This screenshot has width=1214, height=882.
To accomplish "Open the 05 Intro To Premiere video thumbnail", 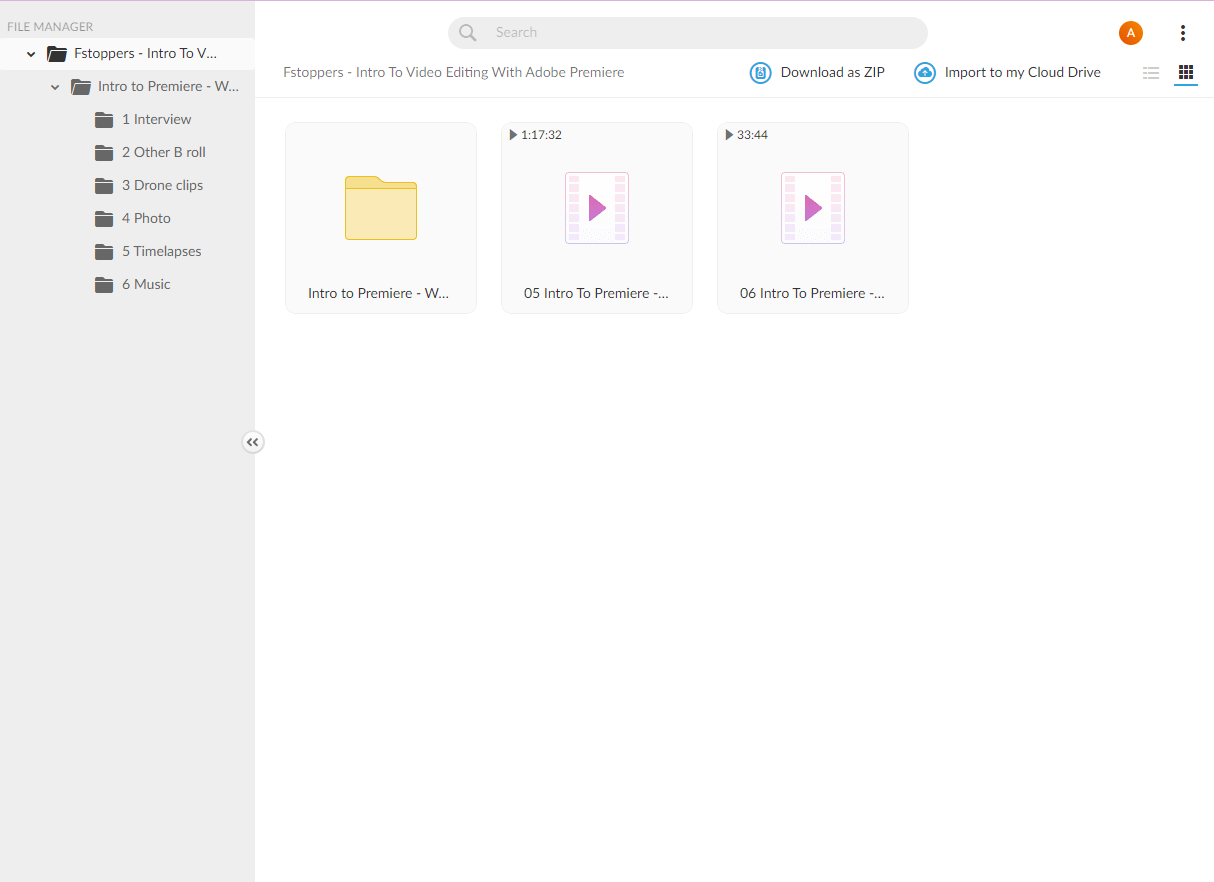I will (x=597, y=208).
